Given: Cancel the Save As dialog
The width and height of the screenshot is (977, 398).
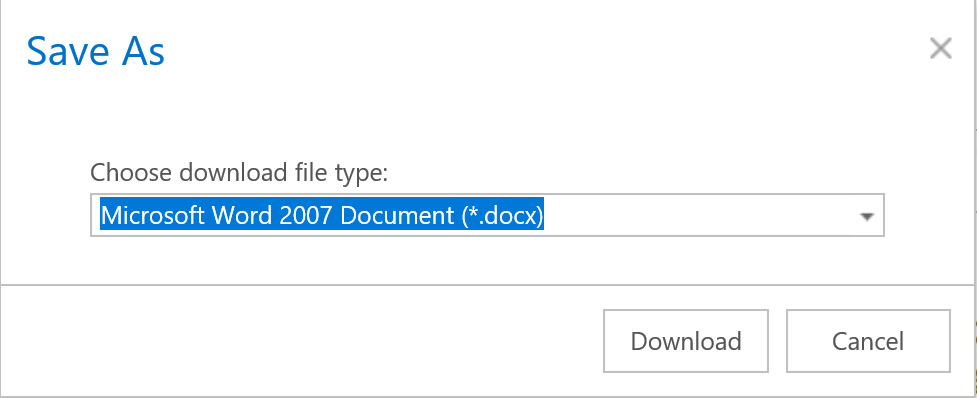Looking at the screenshot, I should pos(868,341).
